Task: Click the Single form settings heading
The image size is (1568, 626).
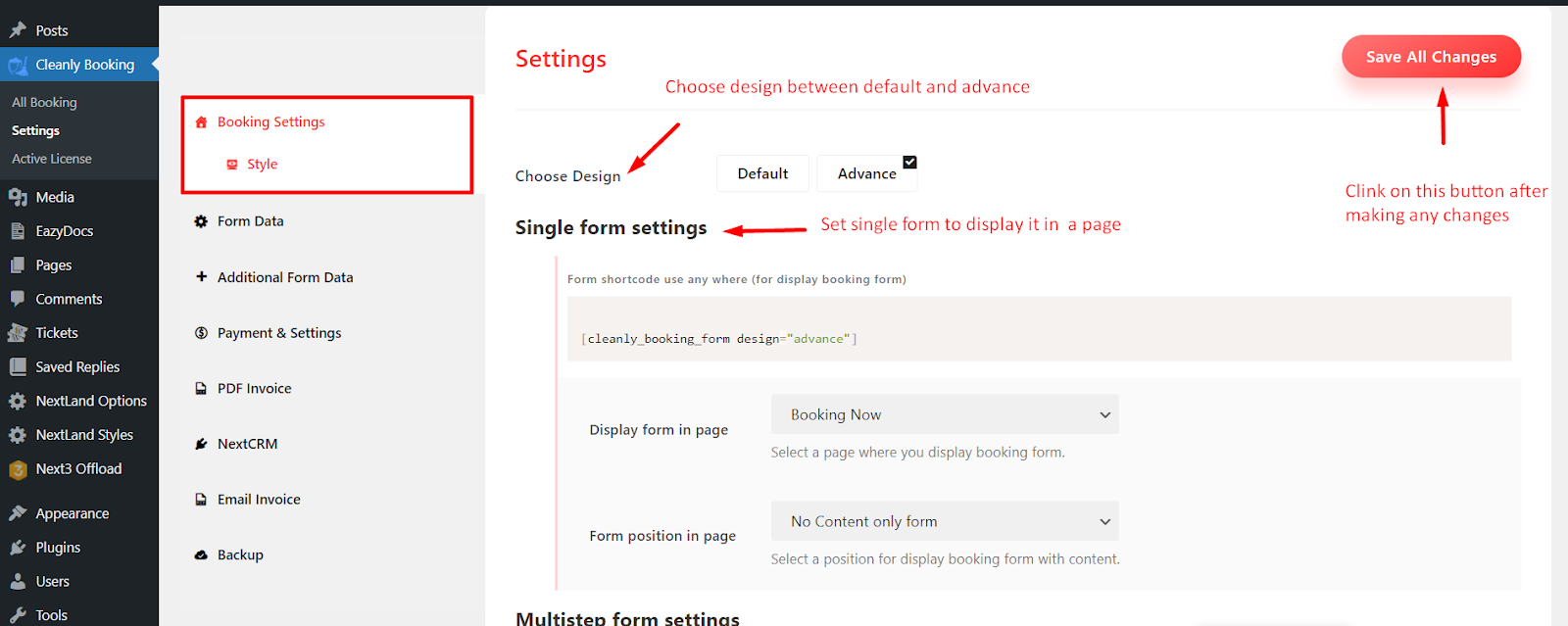Action: pos(611,227)
